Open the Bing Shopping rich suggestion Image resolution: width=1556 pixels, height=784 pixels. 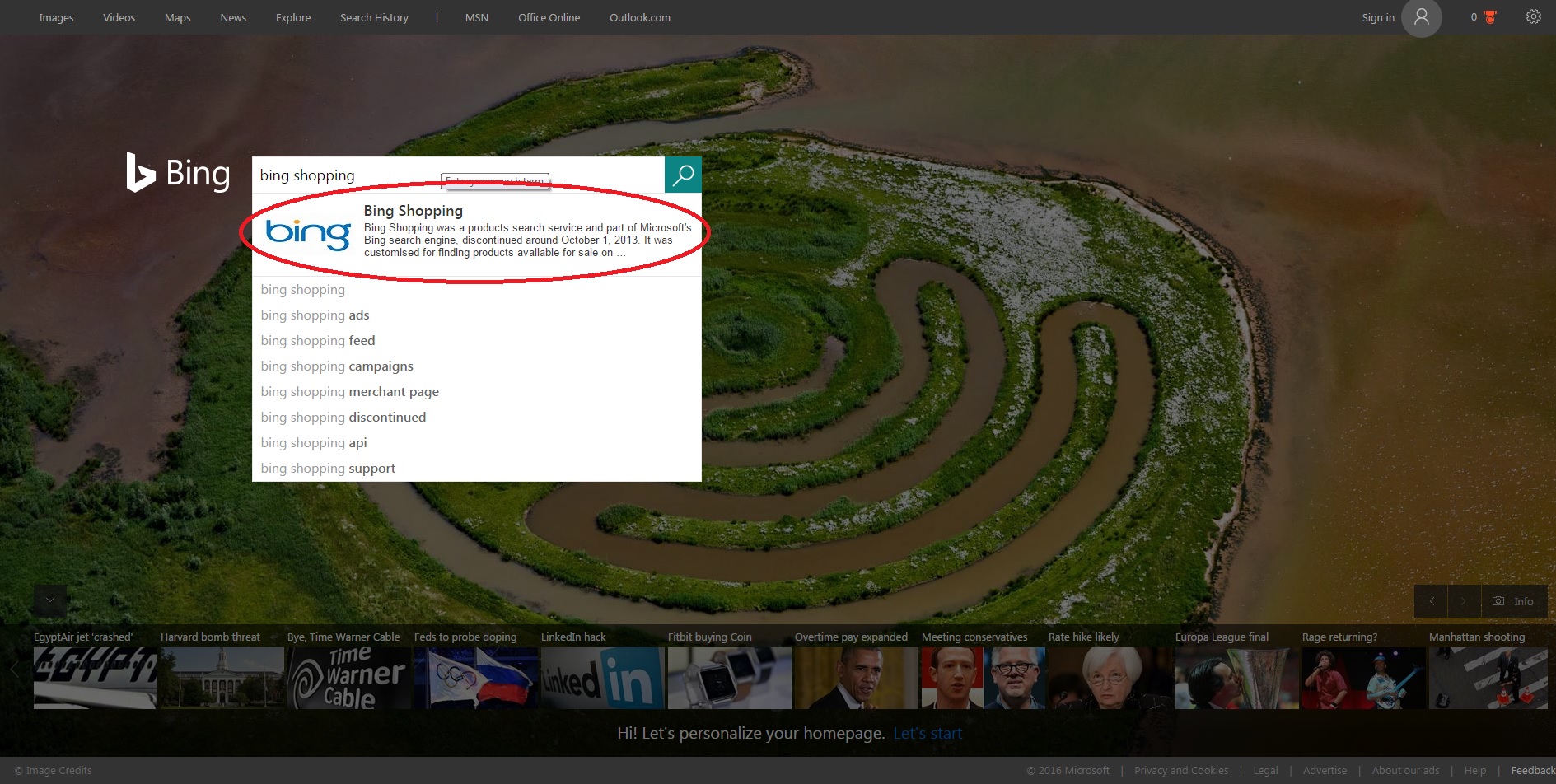click(477, 234)
